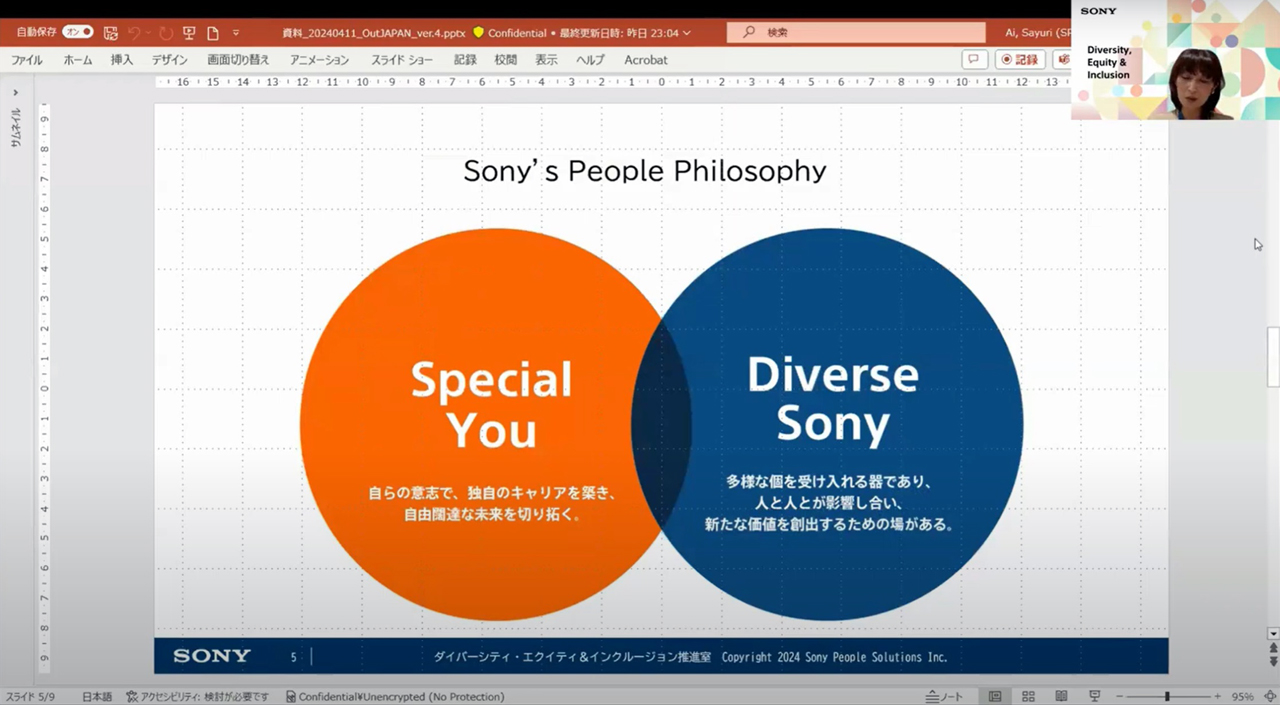Switch to Slide Sorter view icon
This screenshot has width=1280, height=705.
click(1028, 696)
